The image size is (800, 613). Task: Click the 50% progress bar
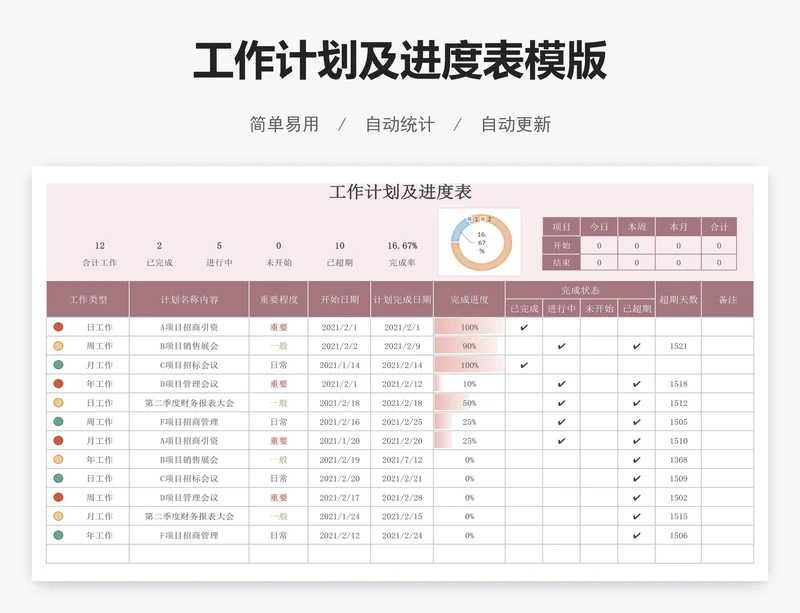point(452,403)
